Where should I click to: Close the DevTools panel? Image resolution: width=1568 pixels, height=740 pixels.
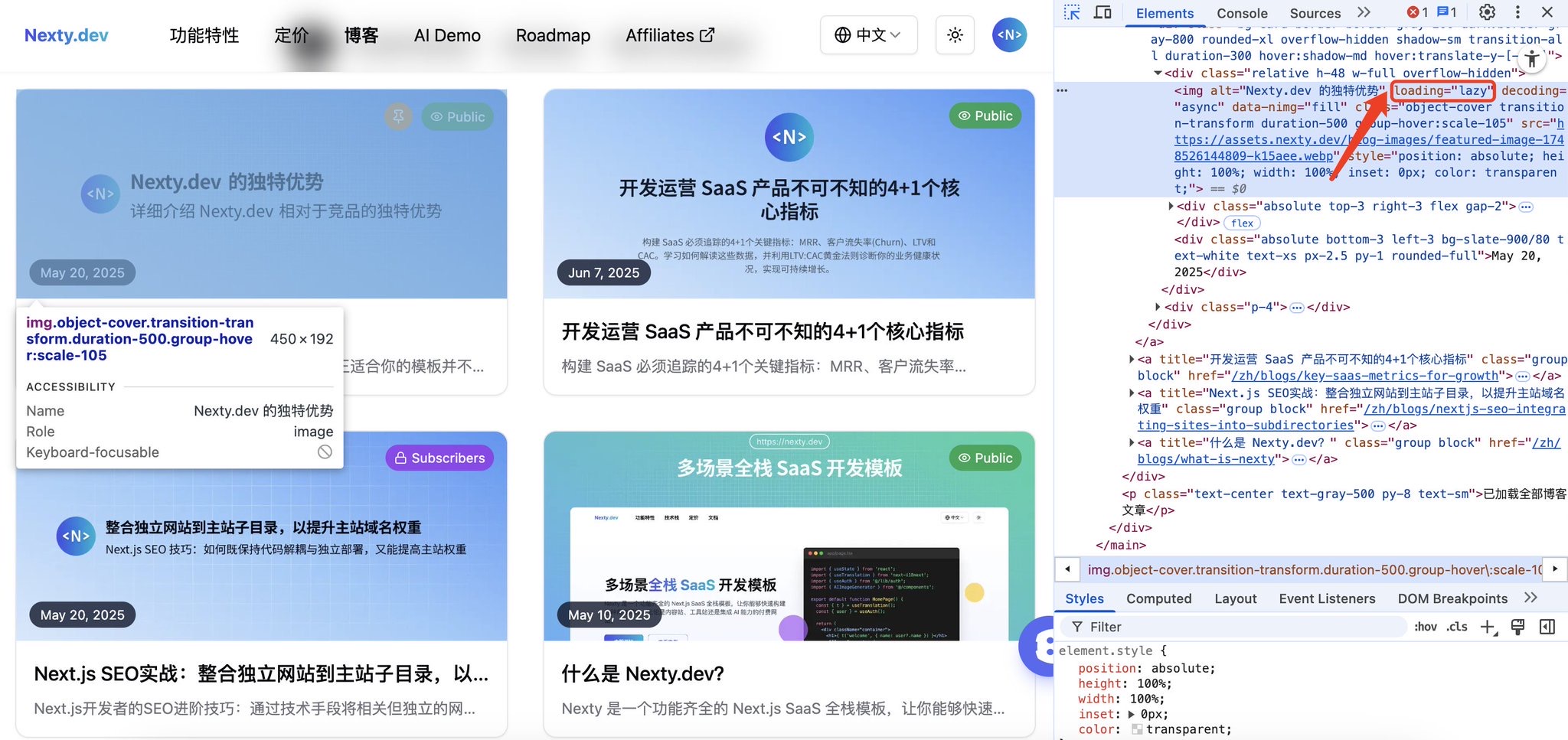tap(1547, 12)
